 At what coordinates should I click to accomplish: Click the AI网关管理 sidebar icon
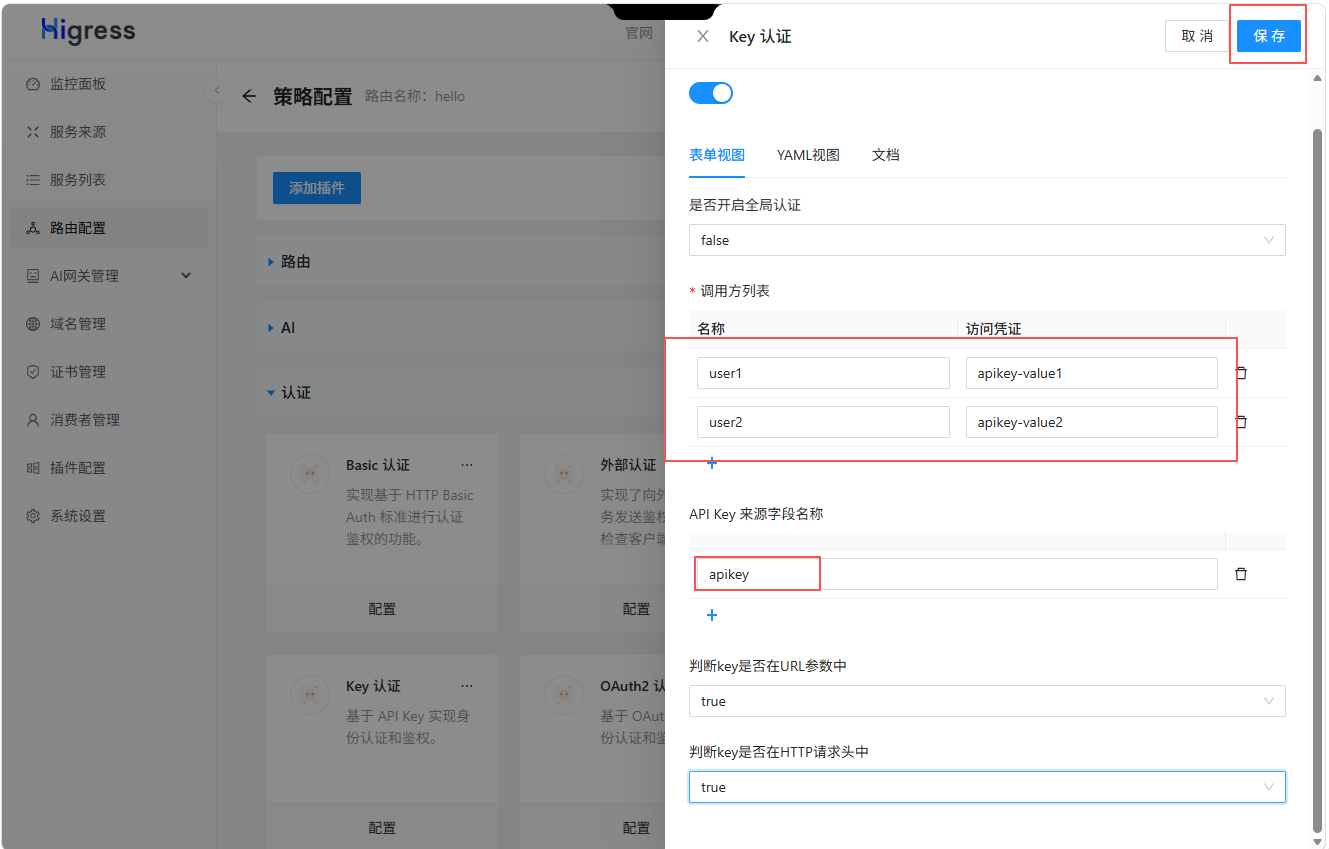[33, 276]
